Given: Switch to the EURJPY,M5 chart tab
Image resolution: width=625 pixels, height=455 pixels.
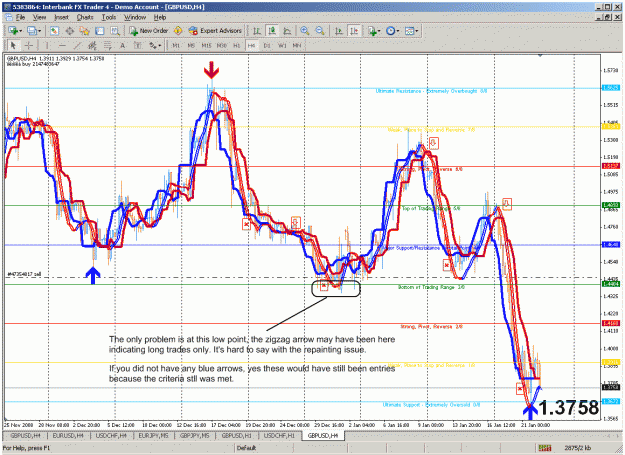Looking at the screenshot, I should pyautogui.click(x=153, y=436).
